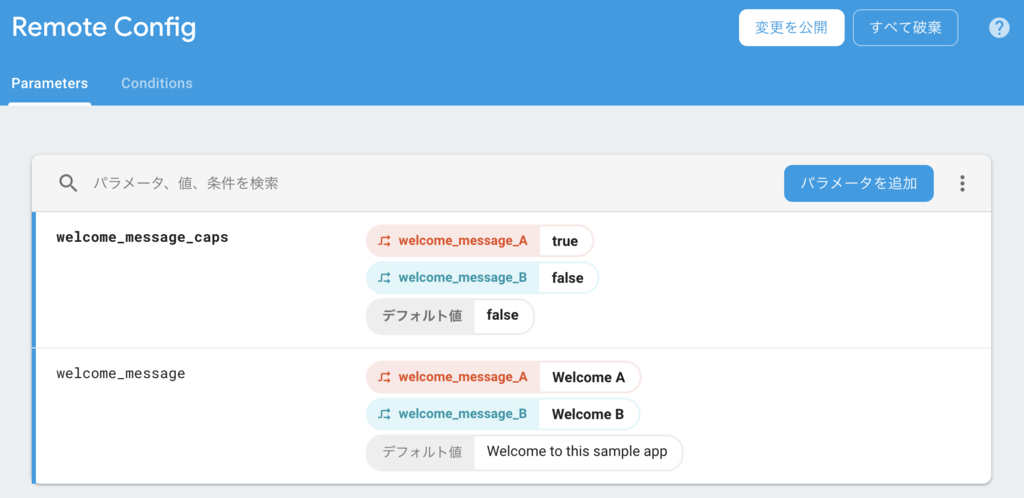1024x498 pixels.
Task: Click the デフォルト値 false chip for welcome_message_caps
Action: click(x=450, y=316)
